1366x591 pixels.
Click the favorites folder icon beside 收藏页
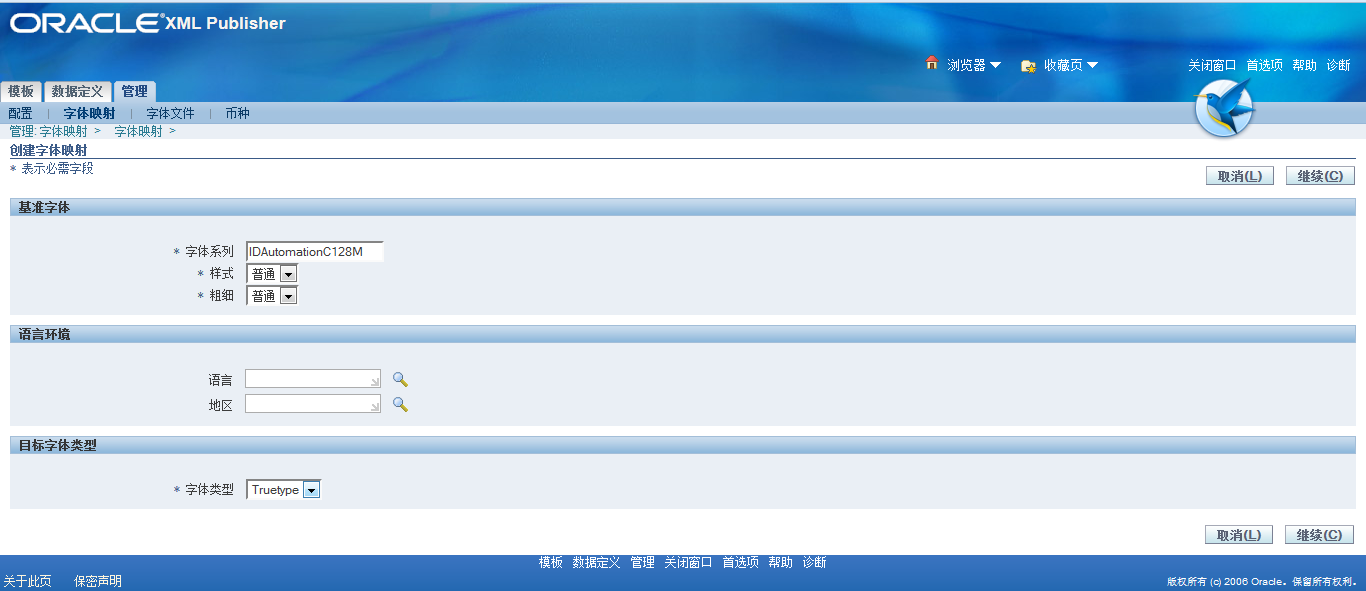pos(1028,65)
